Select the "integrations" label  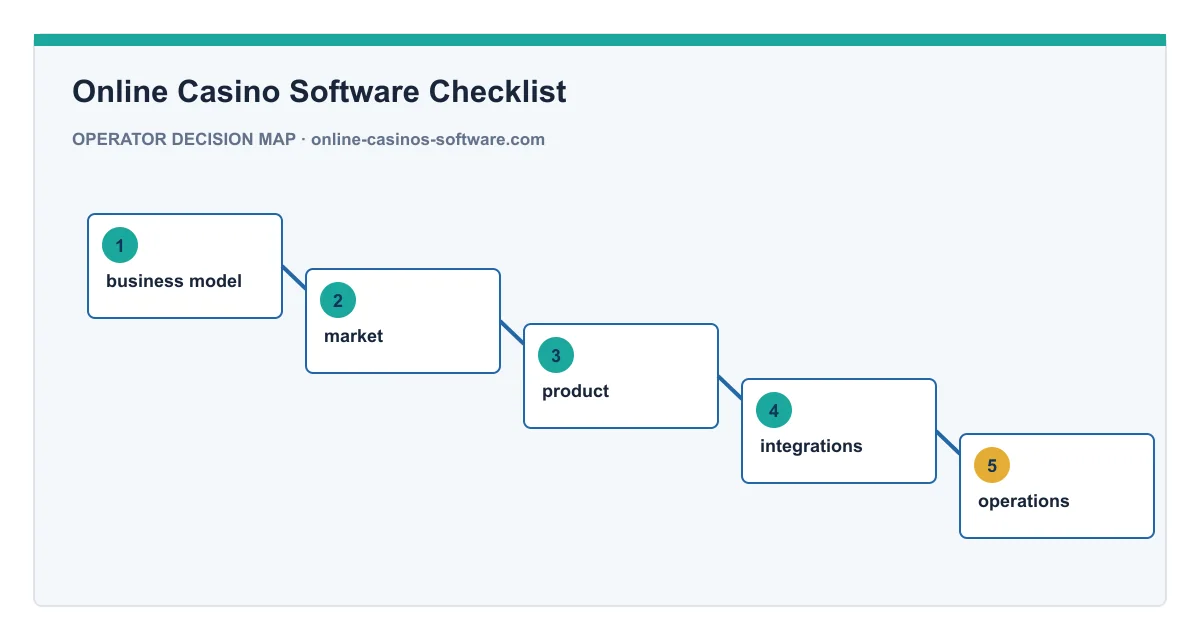click(x=811, y=446)
